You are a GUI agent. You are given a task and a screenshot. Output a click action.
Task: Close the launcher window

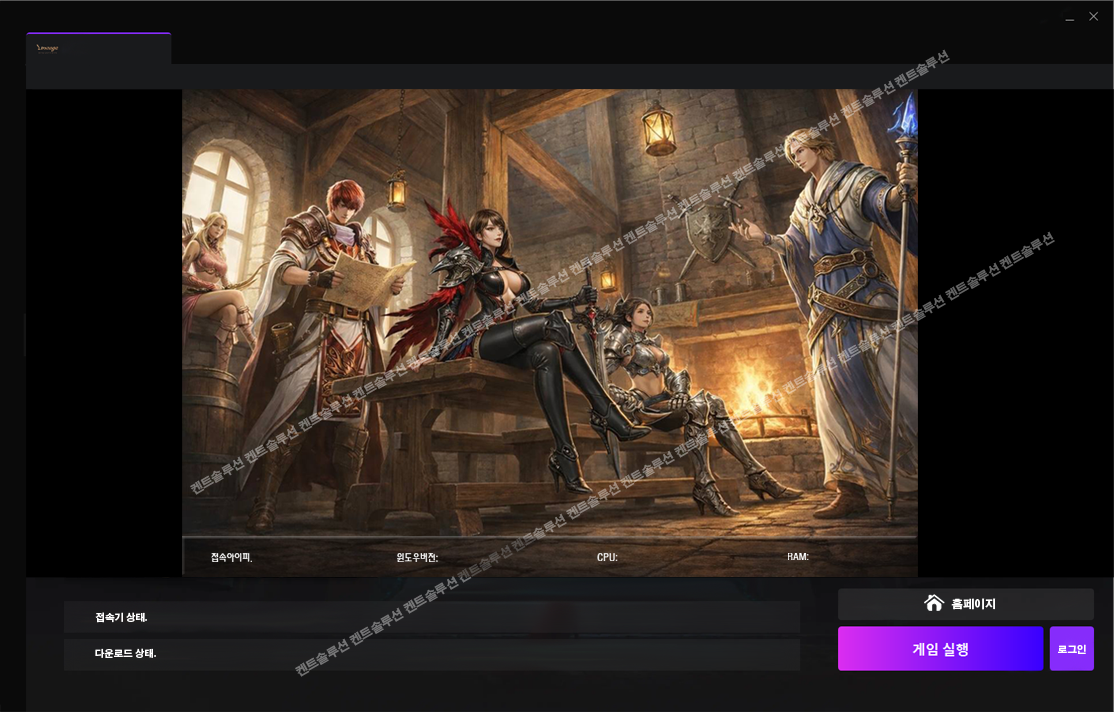[x=1093, y=16]
